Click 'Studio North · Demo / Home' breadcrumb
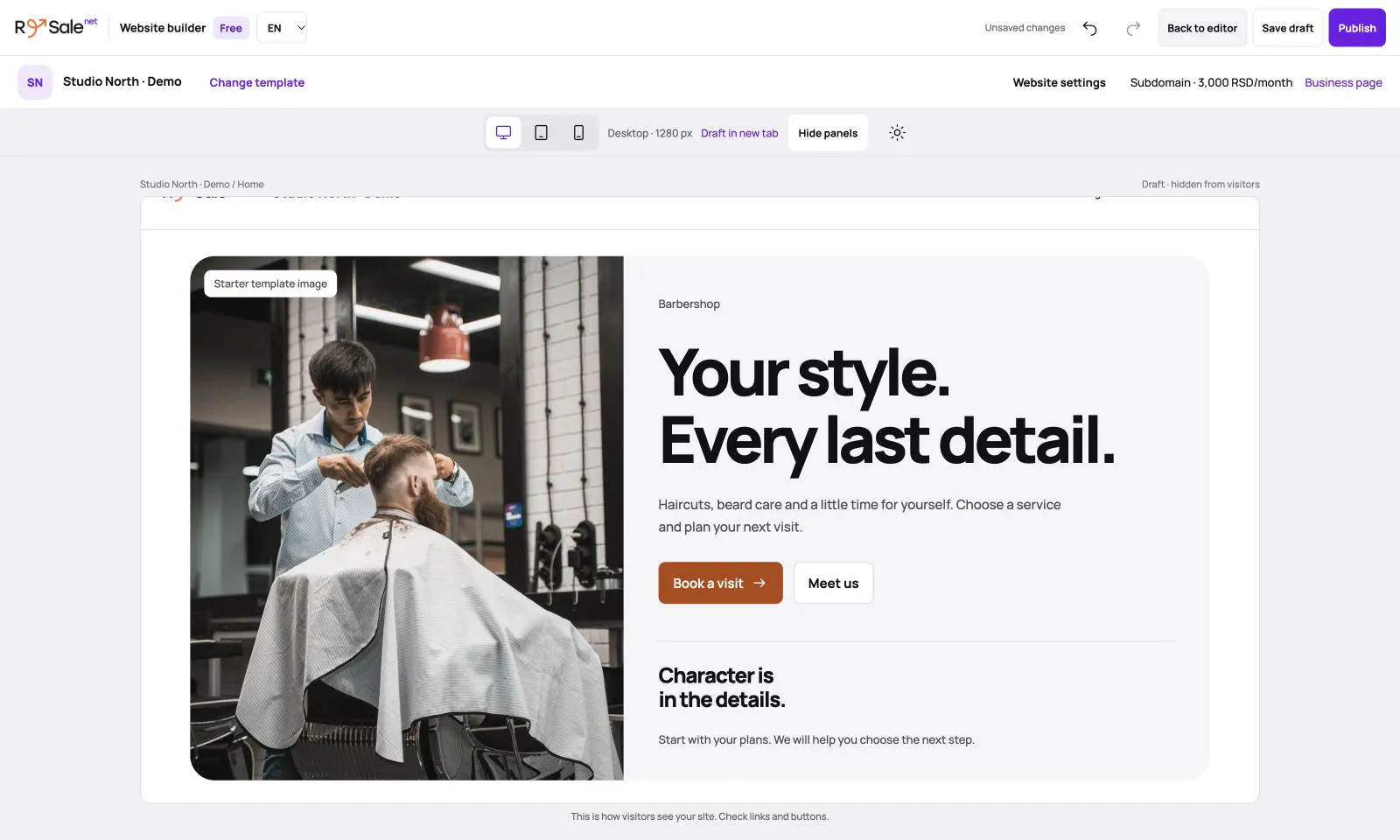 click(x=201, y=184)
